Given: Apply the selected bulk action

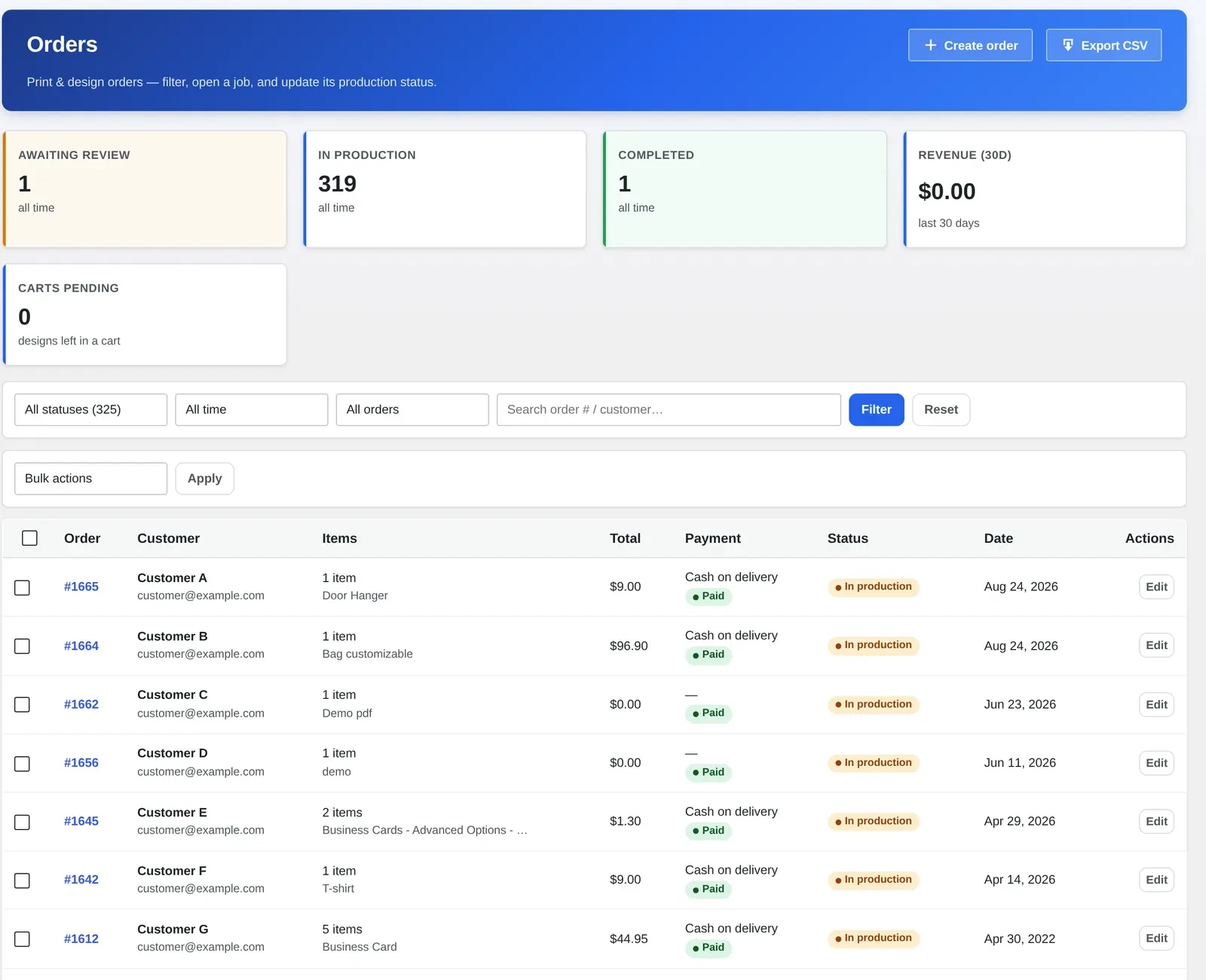Looking at the screenshot, I should pyautogui.click(x=204, y=479).
